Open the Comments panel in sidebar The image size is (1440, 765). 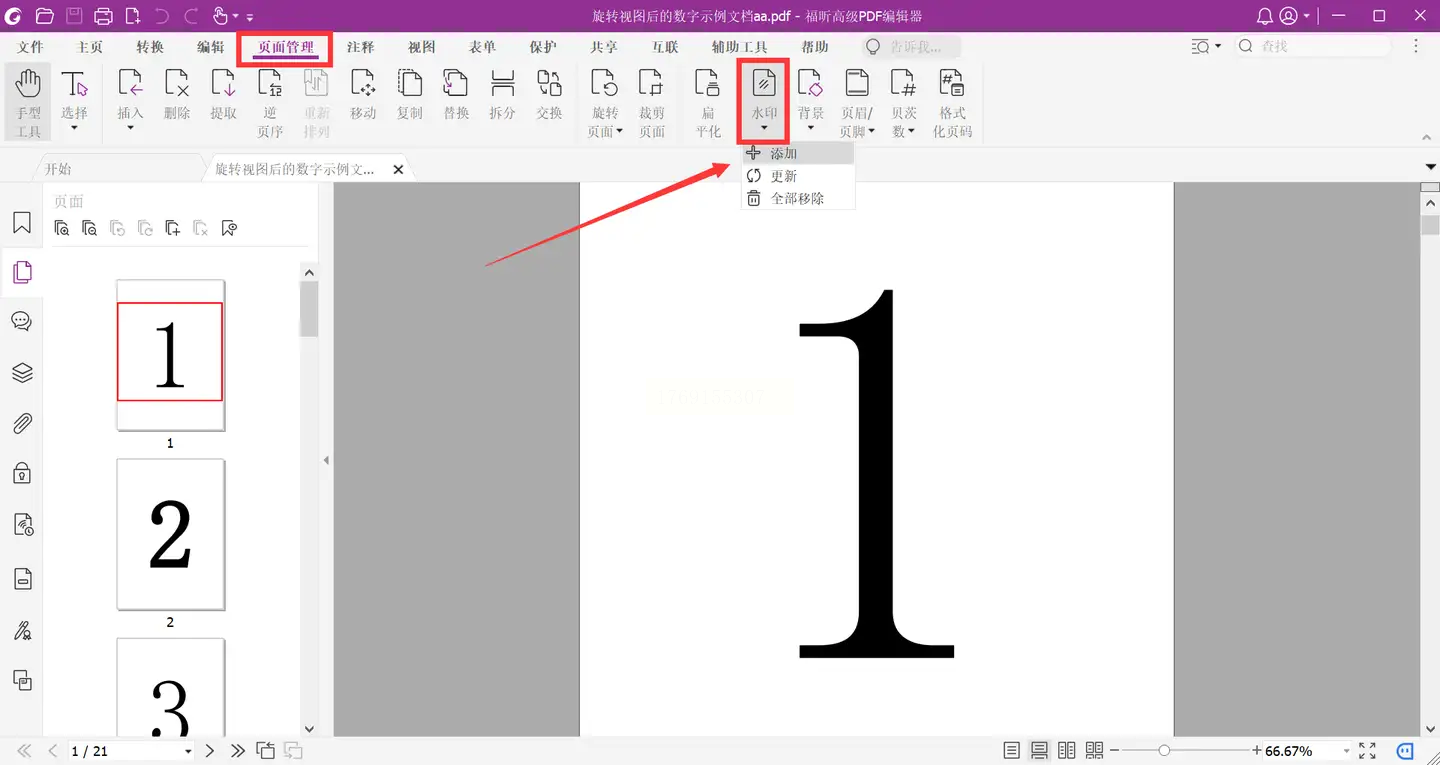22,322
